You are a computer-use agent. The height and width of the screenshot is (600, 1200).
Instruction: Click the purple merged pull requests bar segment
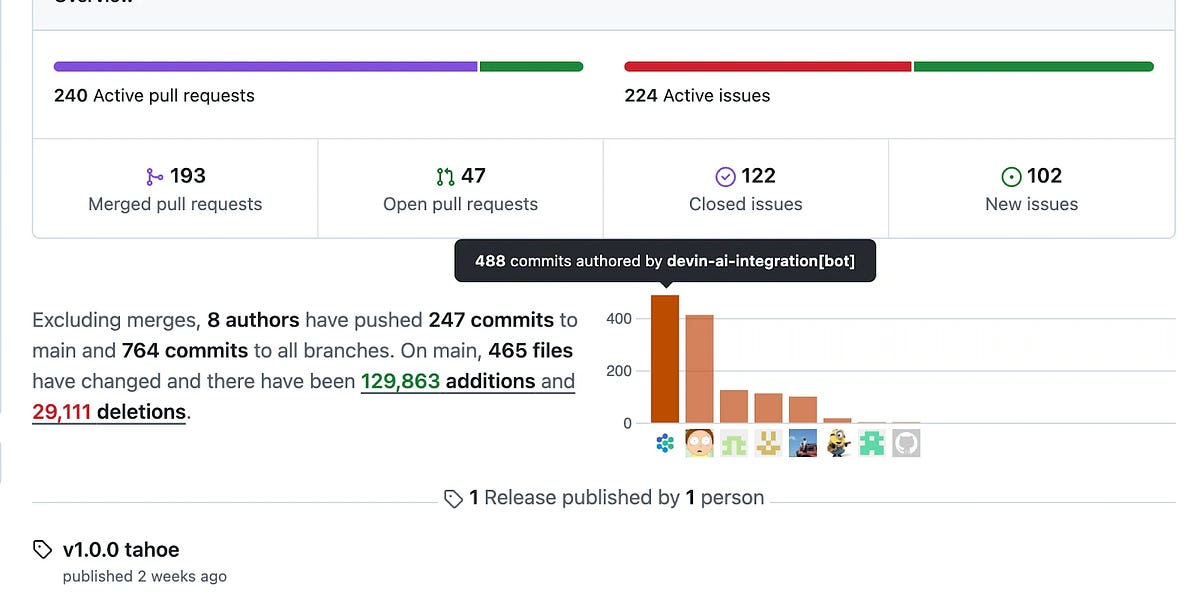(265, 67)
